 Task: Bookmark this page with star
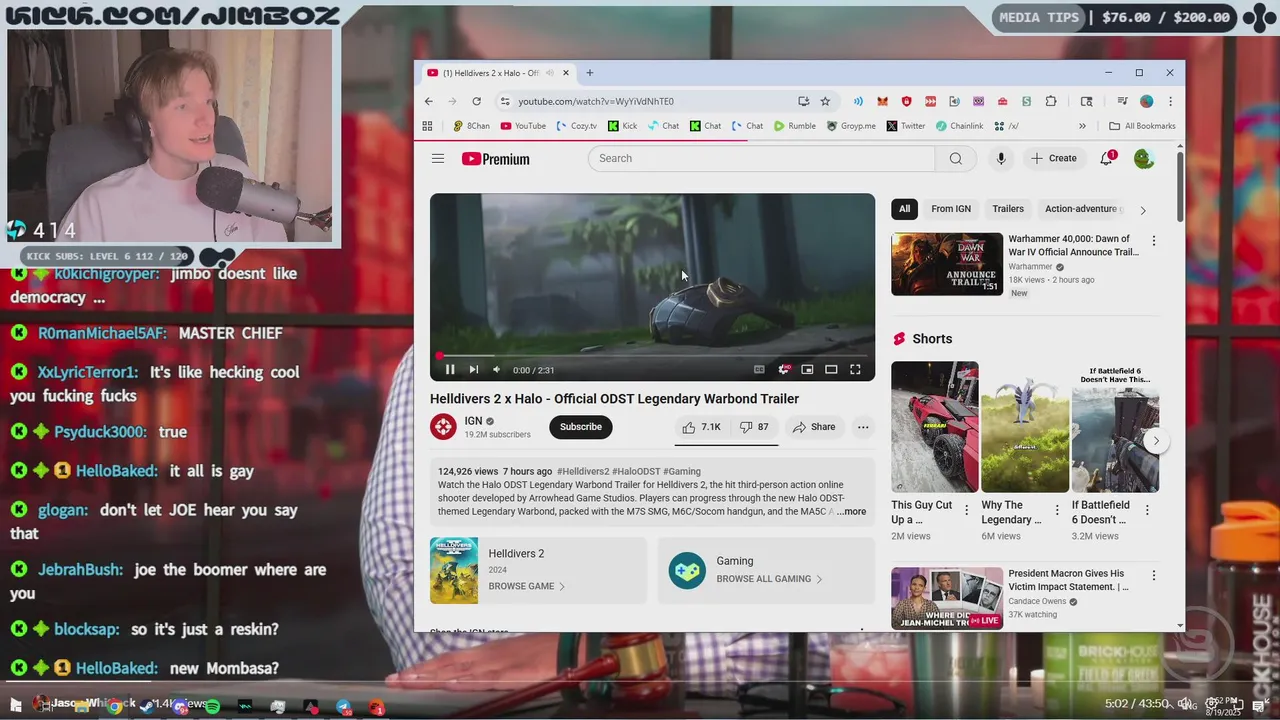tap(825, 101)
